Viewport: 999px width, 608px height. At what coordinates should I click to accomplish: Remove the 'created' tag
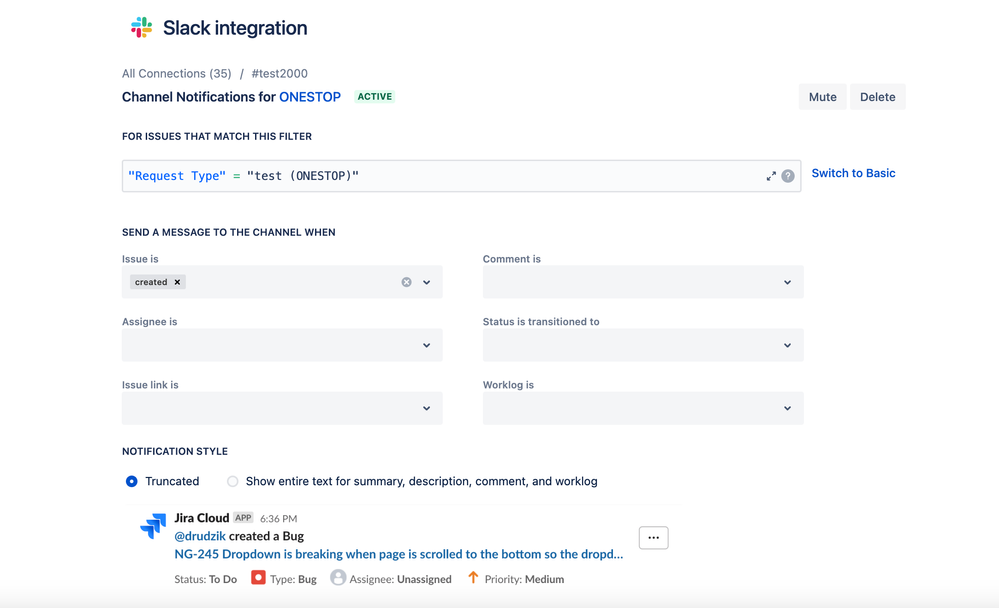point(178,282)
